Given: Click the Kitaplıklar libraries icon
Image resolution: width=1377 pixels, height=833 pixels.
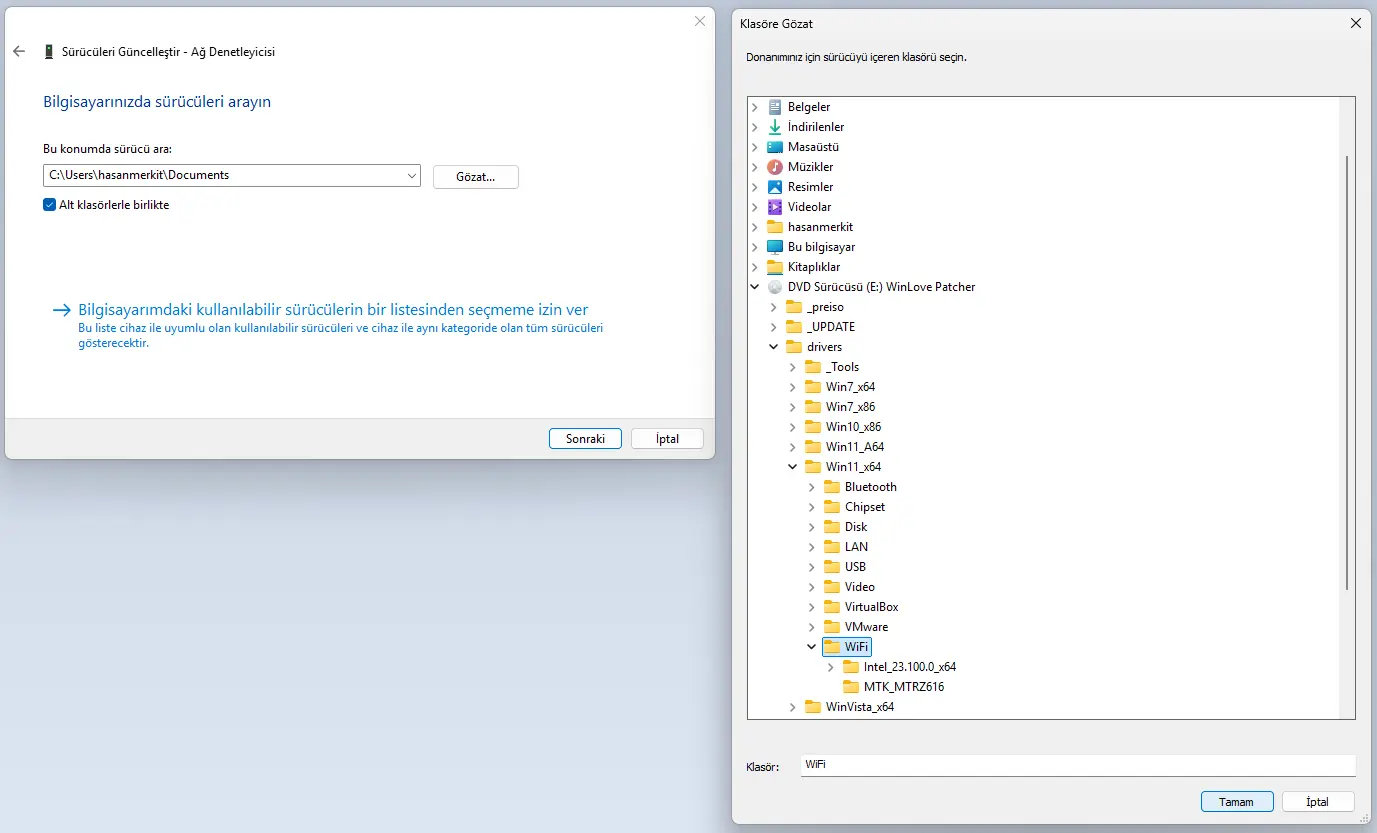Looking at the screenshot, I should pyautogui.click(x=775, y=267).
